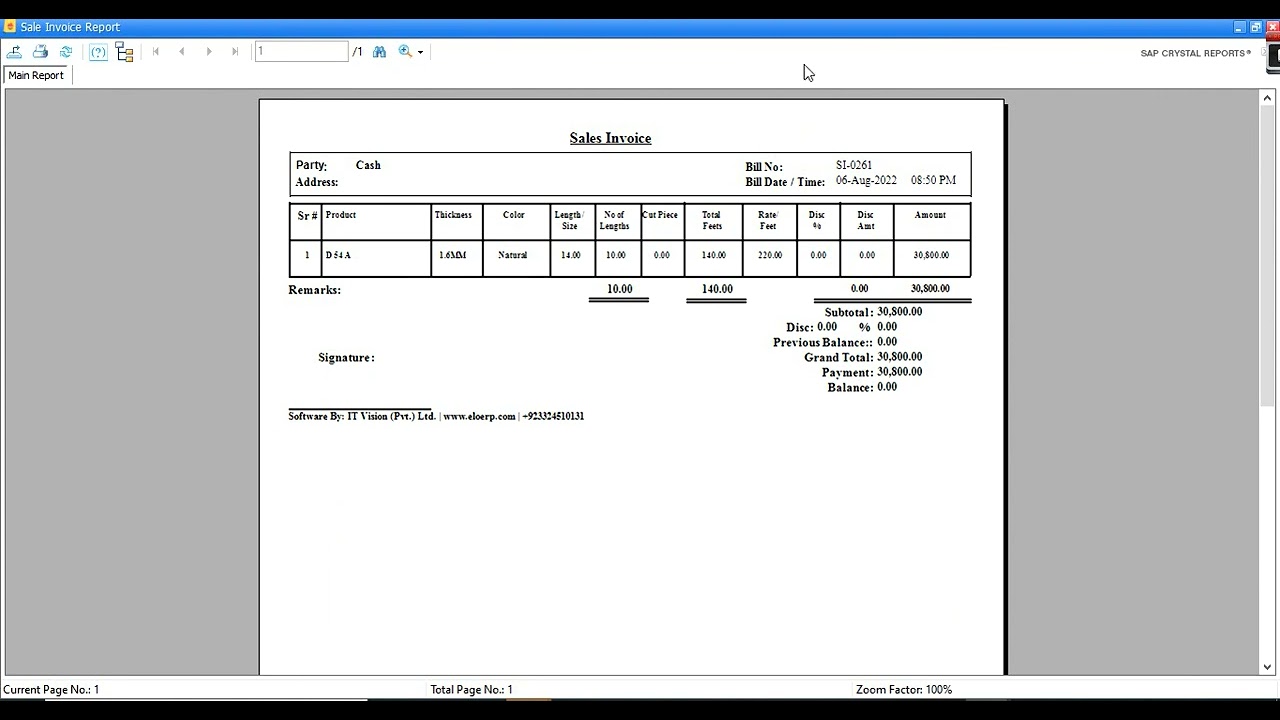This screenshot has width=1280, height=720.
Task: Select bill number SI-0261
Action: (854, 165)
